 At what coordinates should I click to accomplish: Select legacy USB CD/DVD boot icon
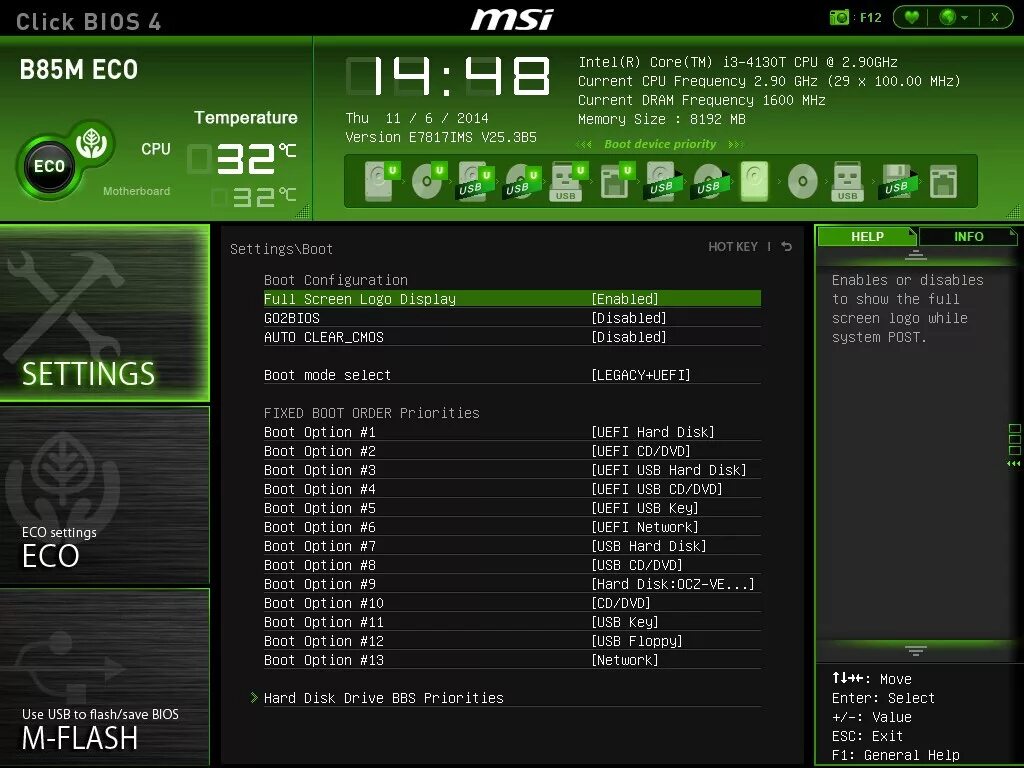click(711, 180)
